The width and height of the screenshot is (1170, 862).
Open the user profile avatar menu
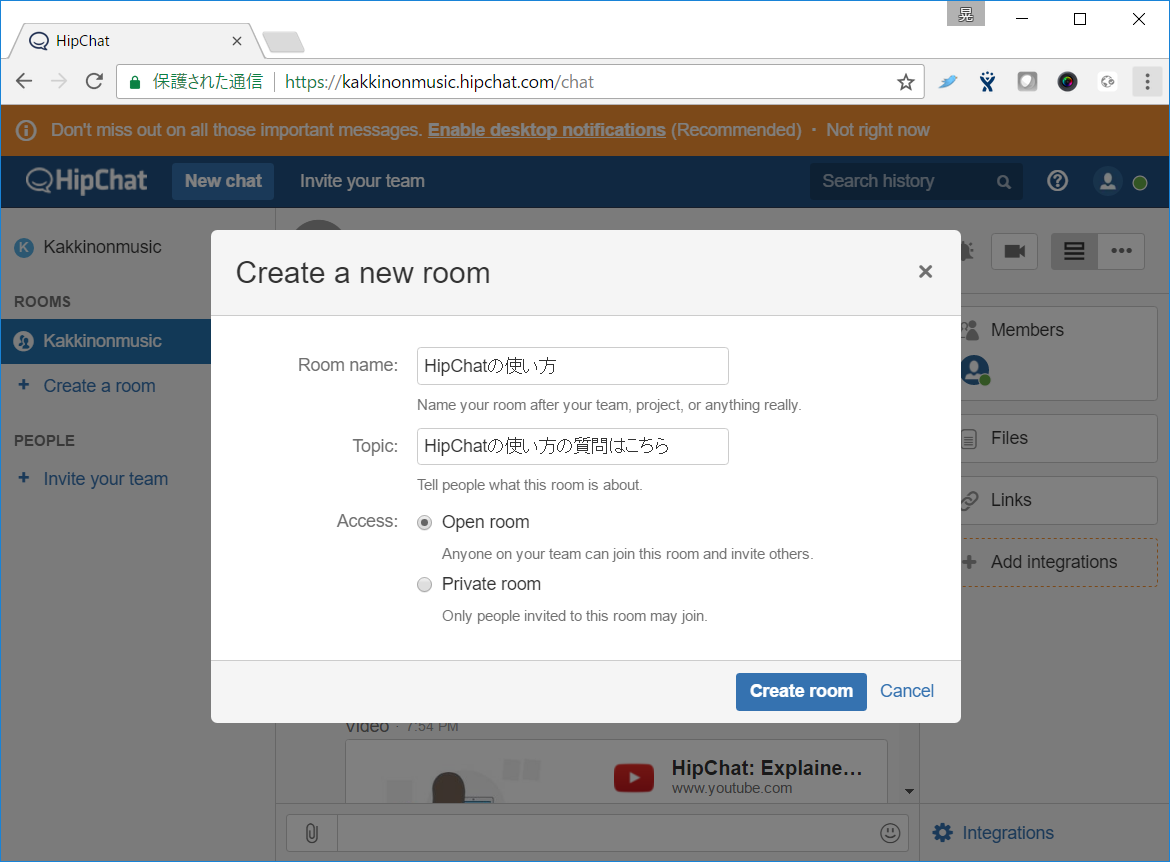(x=1107, y=181)
